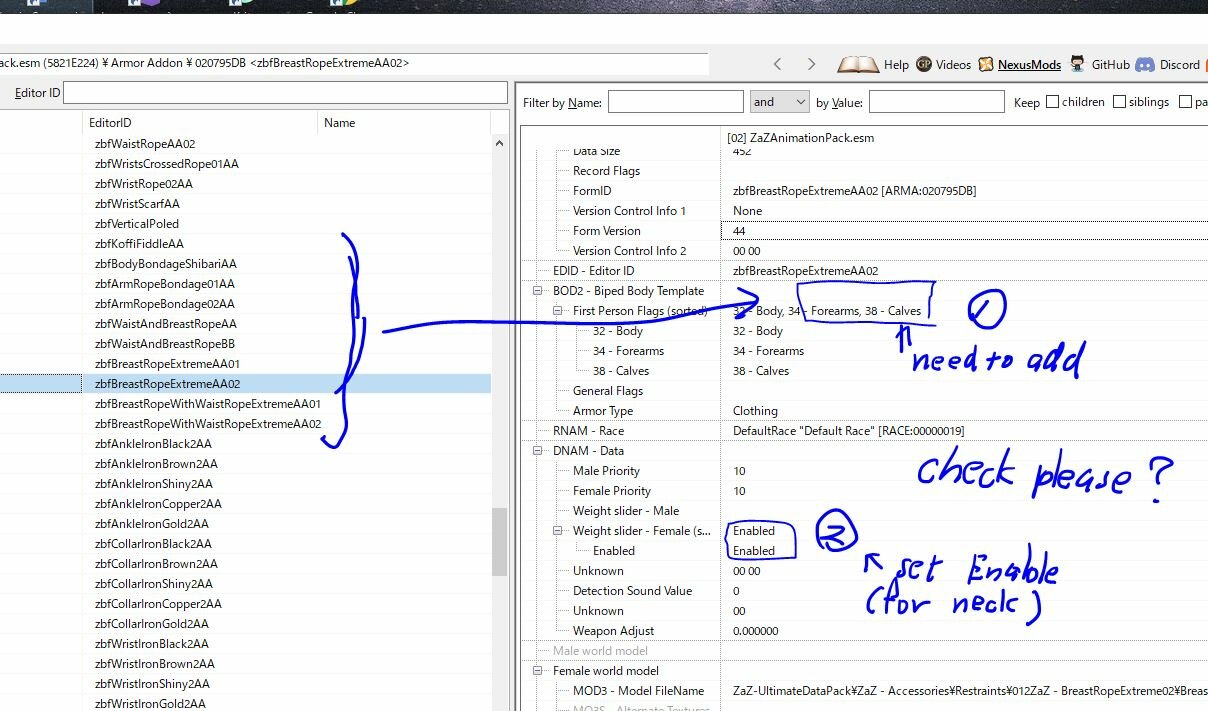Select zbfCollarIronCopper2AA record

158,604
